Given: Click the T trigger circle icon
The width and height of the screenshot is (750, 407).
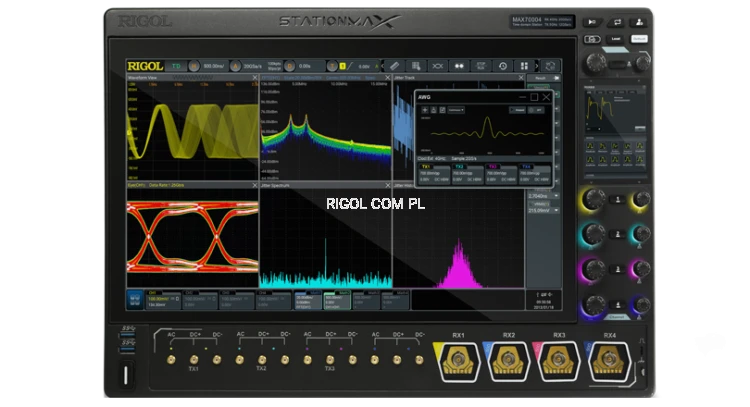Looking at the screenshot, I should (332, 66).
